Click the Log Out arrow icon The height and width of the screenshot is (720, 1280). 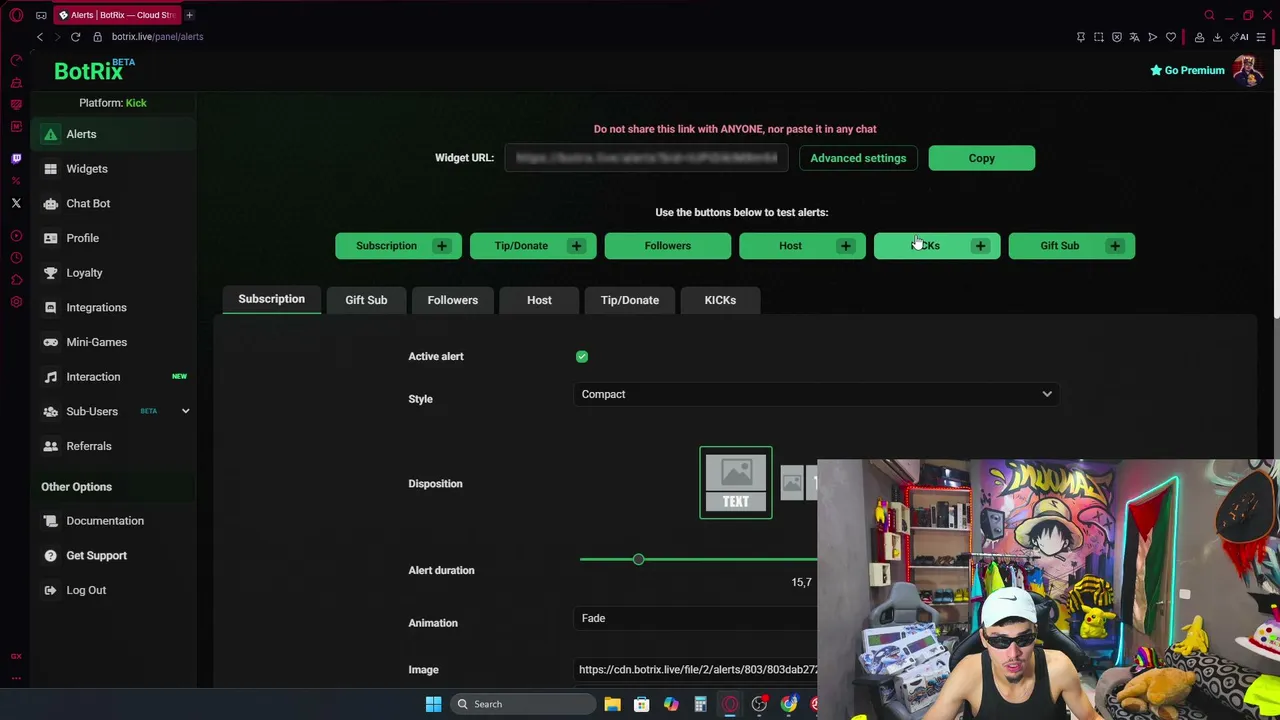(50, 590)
